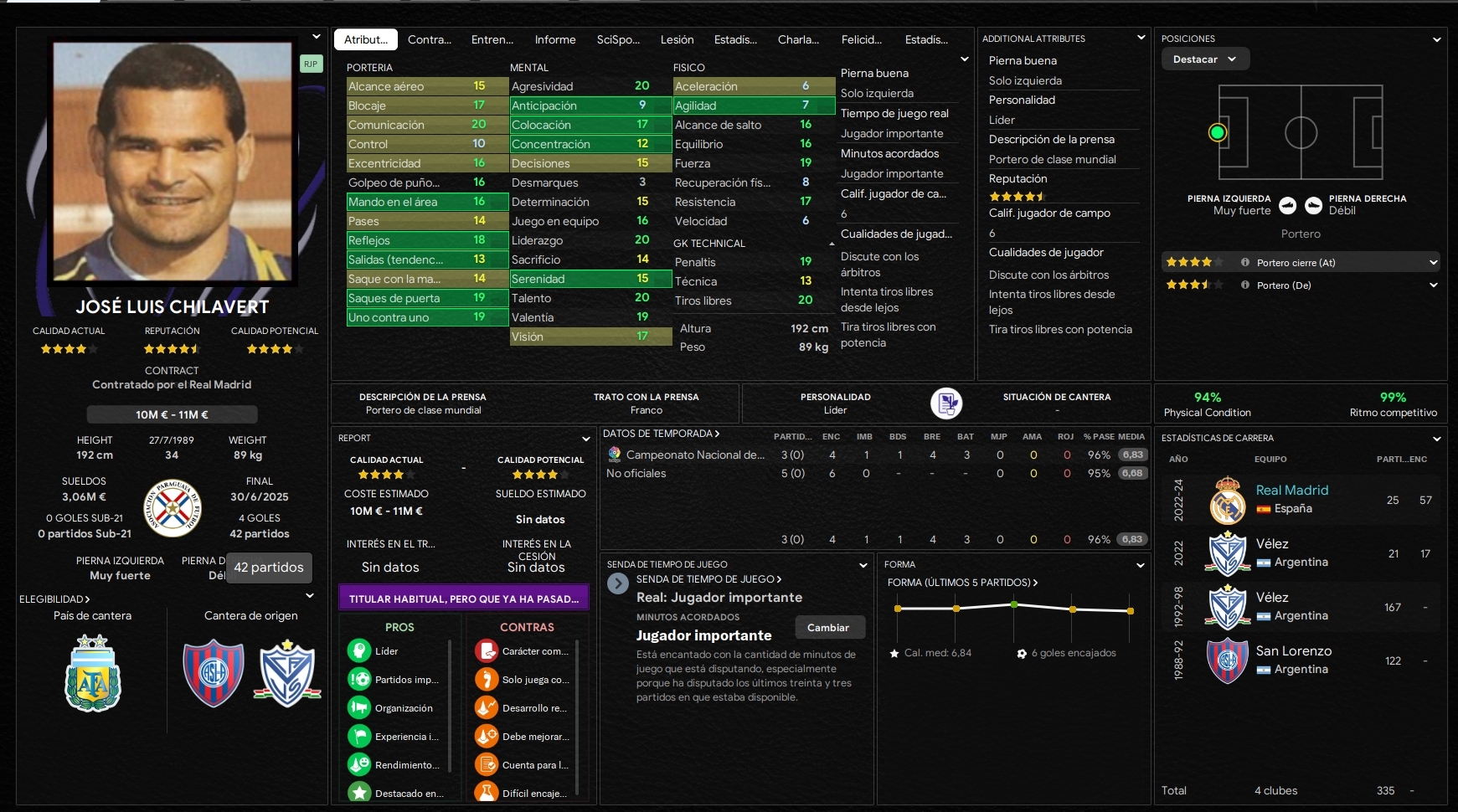The height and width of the screenshot is (812, 1458).
Task: Click the green RIP badge beside the photo
Action: click(x=311, y=64)
